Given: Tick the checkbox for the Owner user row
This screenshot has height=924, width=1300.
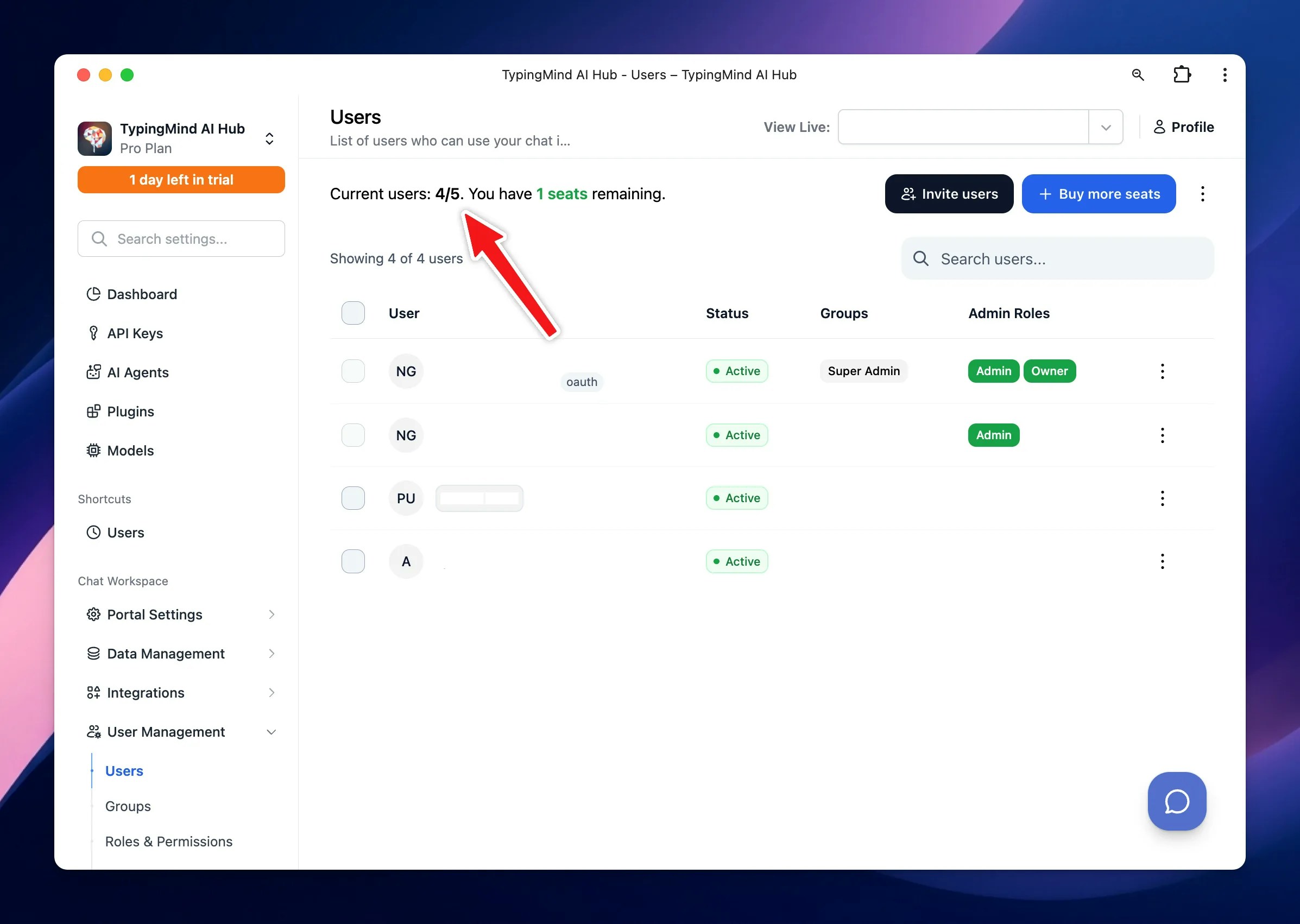Looking at the screenshot, I should 353,371.
